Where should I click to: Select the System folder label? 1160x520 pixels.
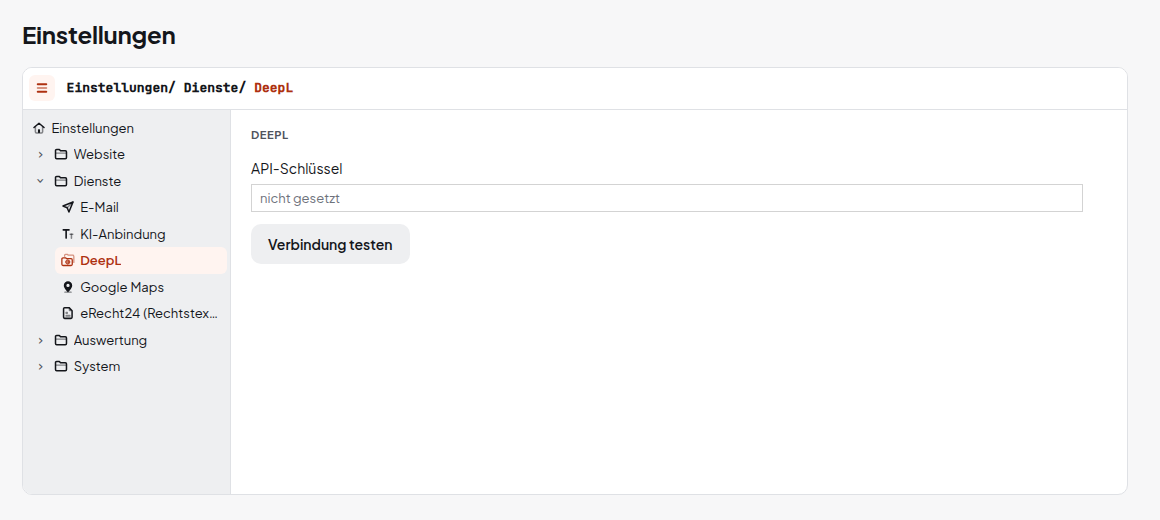pos(97,367)
